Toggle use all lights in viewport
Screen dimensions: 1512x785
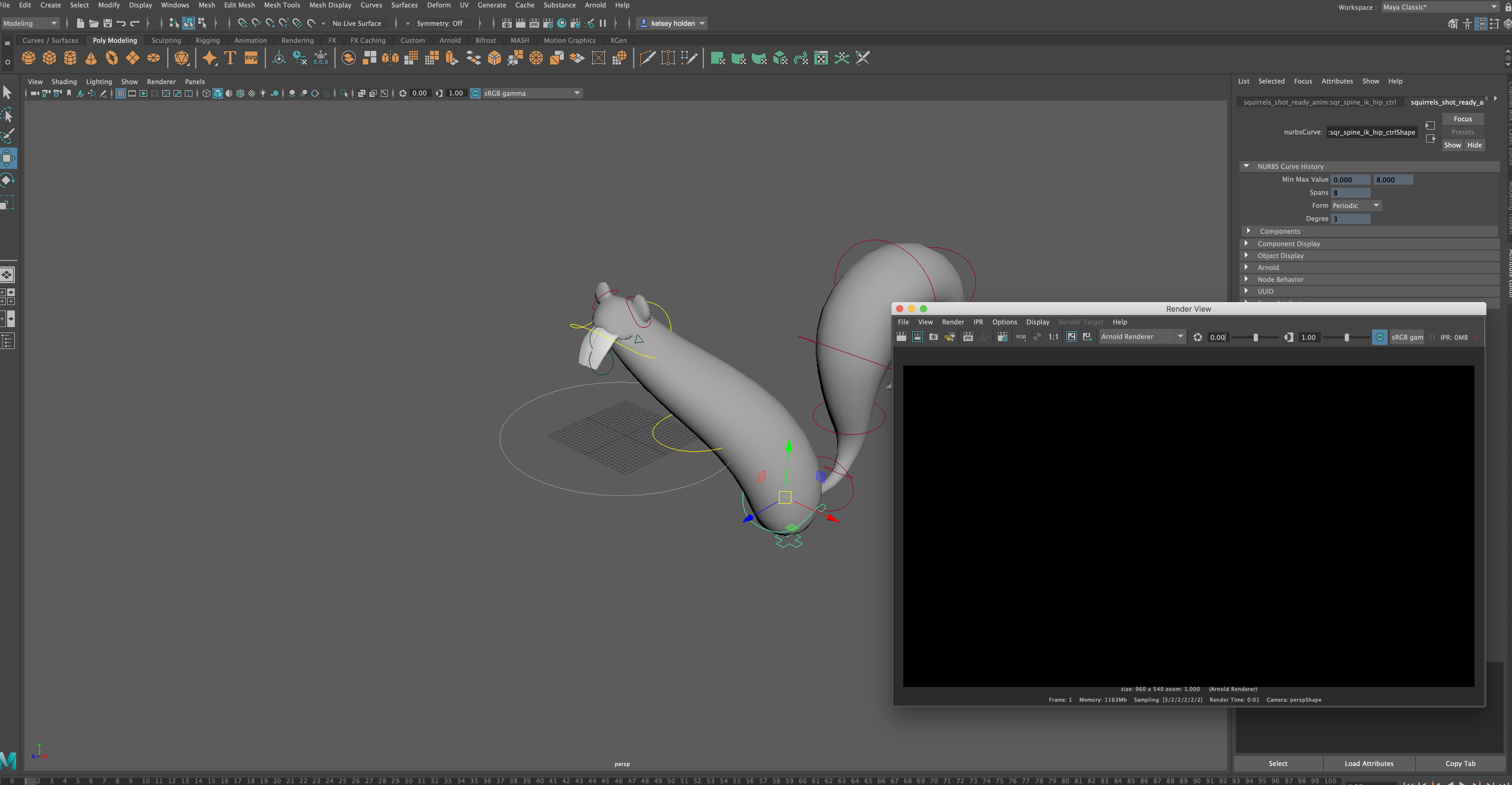click(263, 93)
